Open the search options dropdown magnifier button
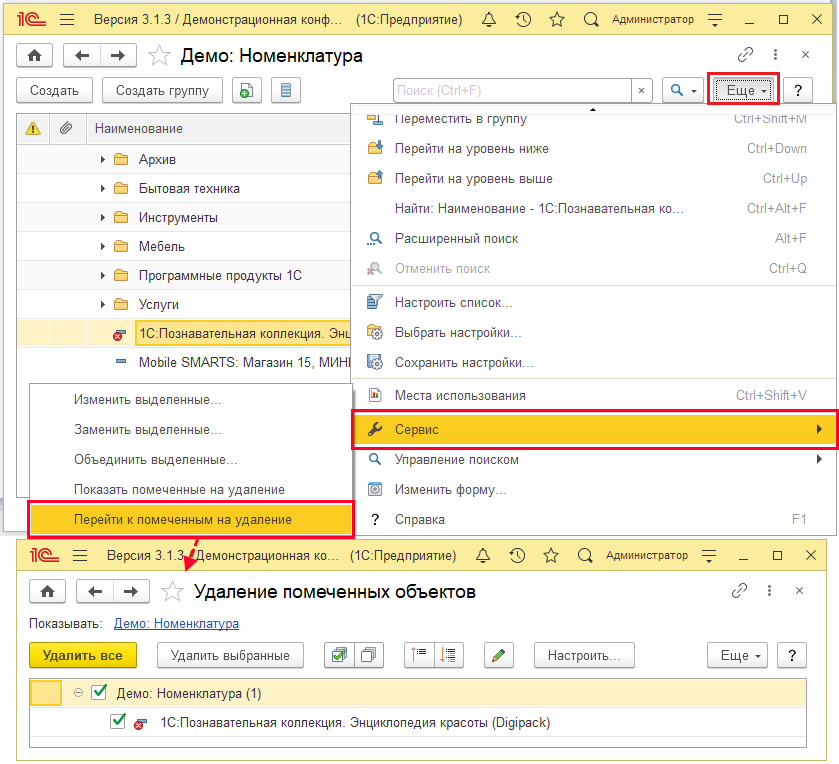Image resolution: width=839 pixels, height=764 pixels. [683, 90]
